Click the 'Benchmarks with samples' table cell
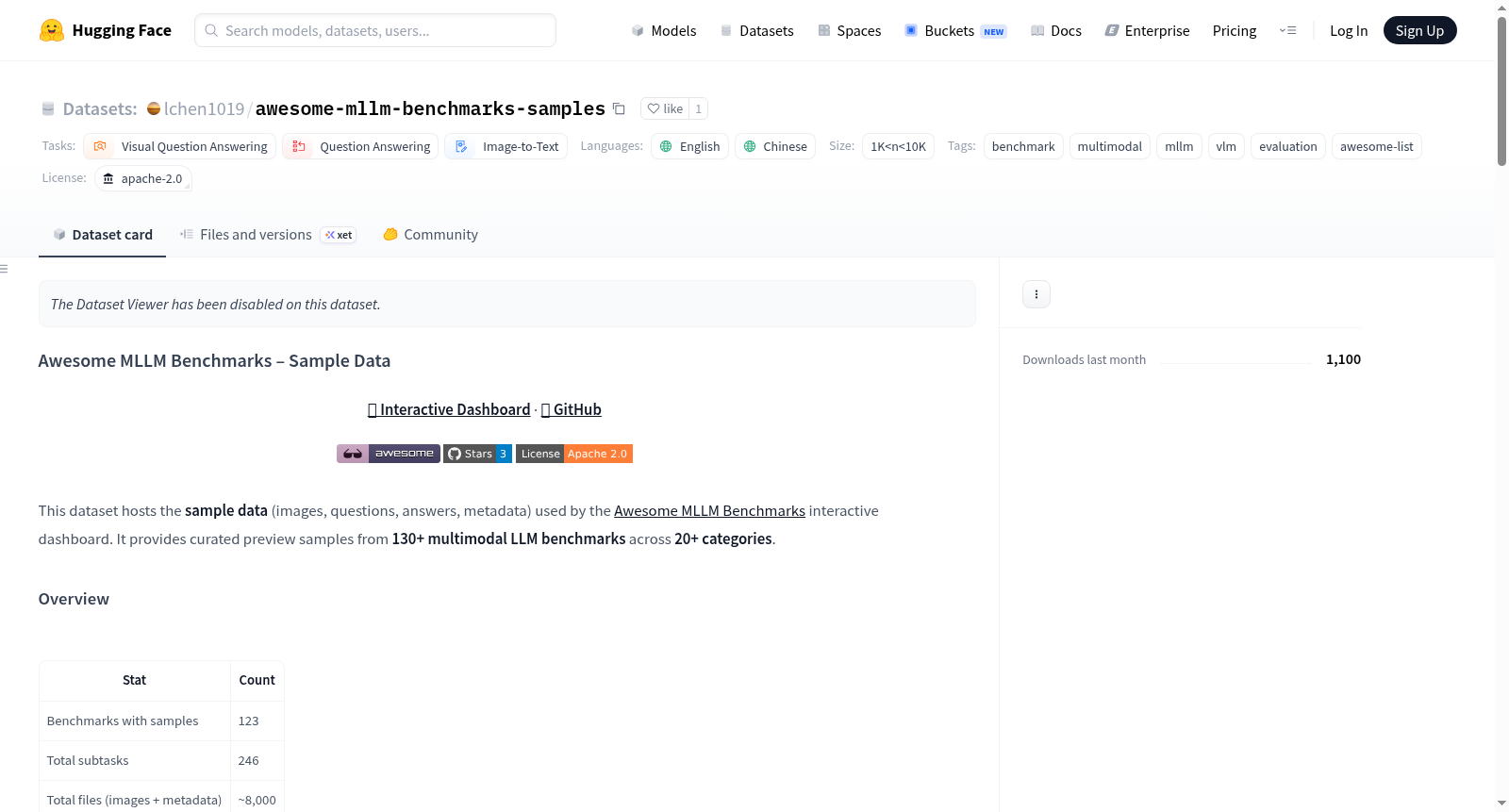This screenshot has height=812, width=1509. click(x=135, y=721)
